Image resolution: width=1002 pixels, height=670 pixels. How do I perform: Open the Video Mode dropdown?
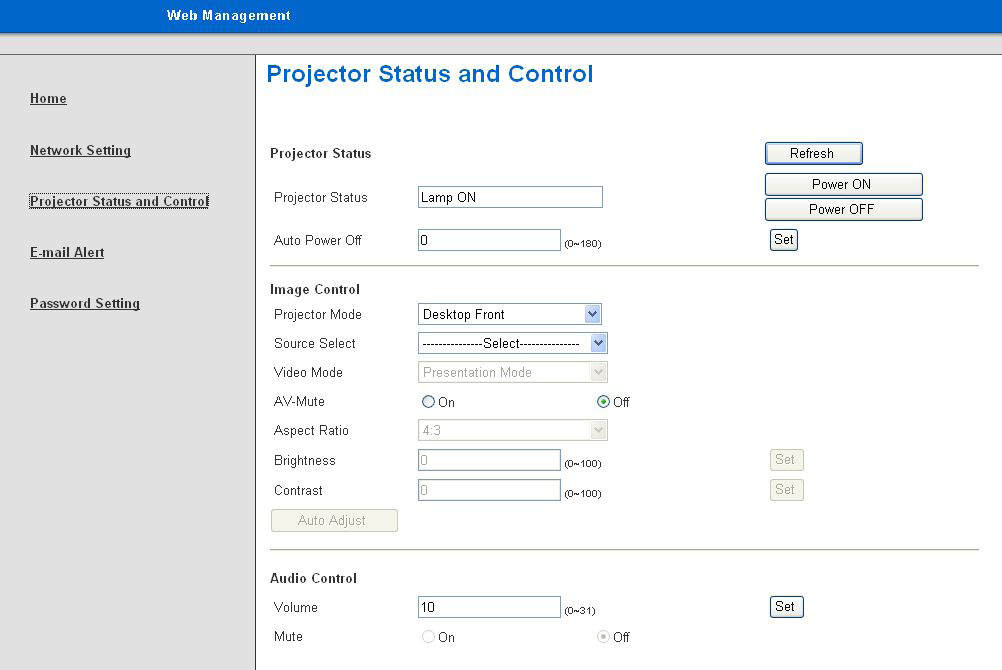(x=513, y=372)
